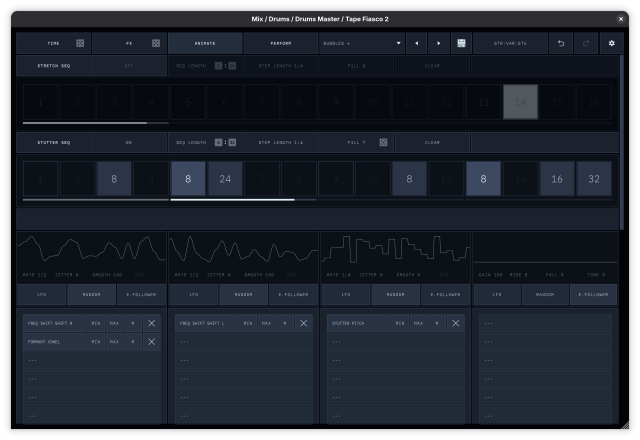Open third modulator RATE 1/4 selector
Screen dimensions: 640x440
[338, 275]
